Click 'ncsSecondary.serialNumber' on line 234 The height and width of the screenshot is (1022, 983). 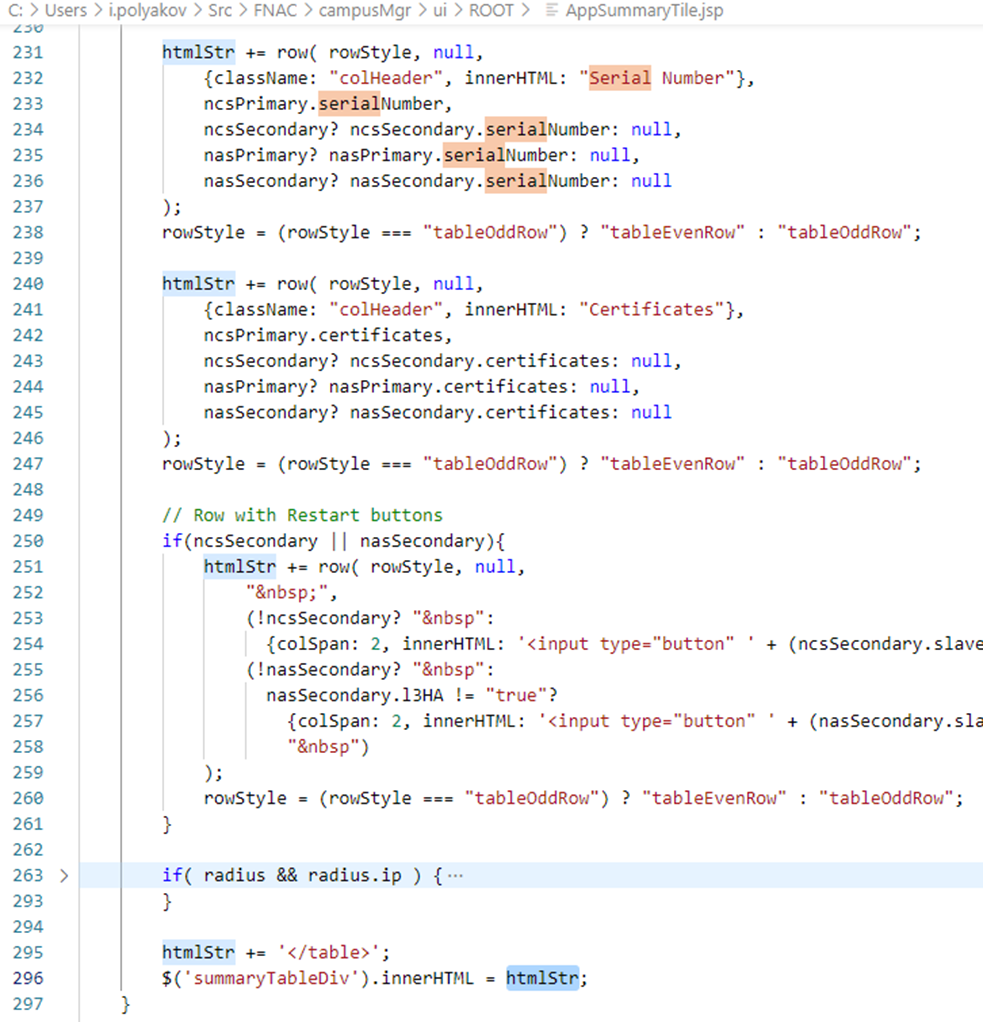[x=479, y=129]
